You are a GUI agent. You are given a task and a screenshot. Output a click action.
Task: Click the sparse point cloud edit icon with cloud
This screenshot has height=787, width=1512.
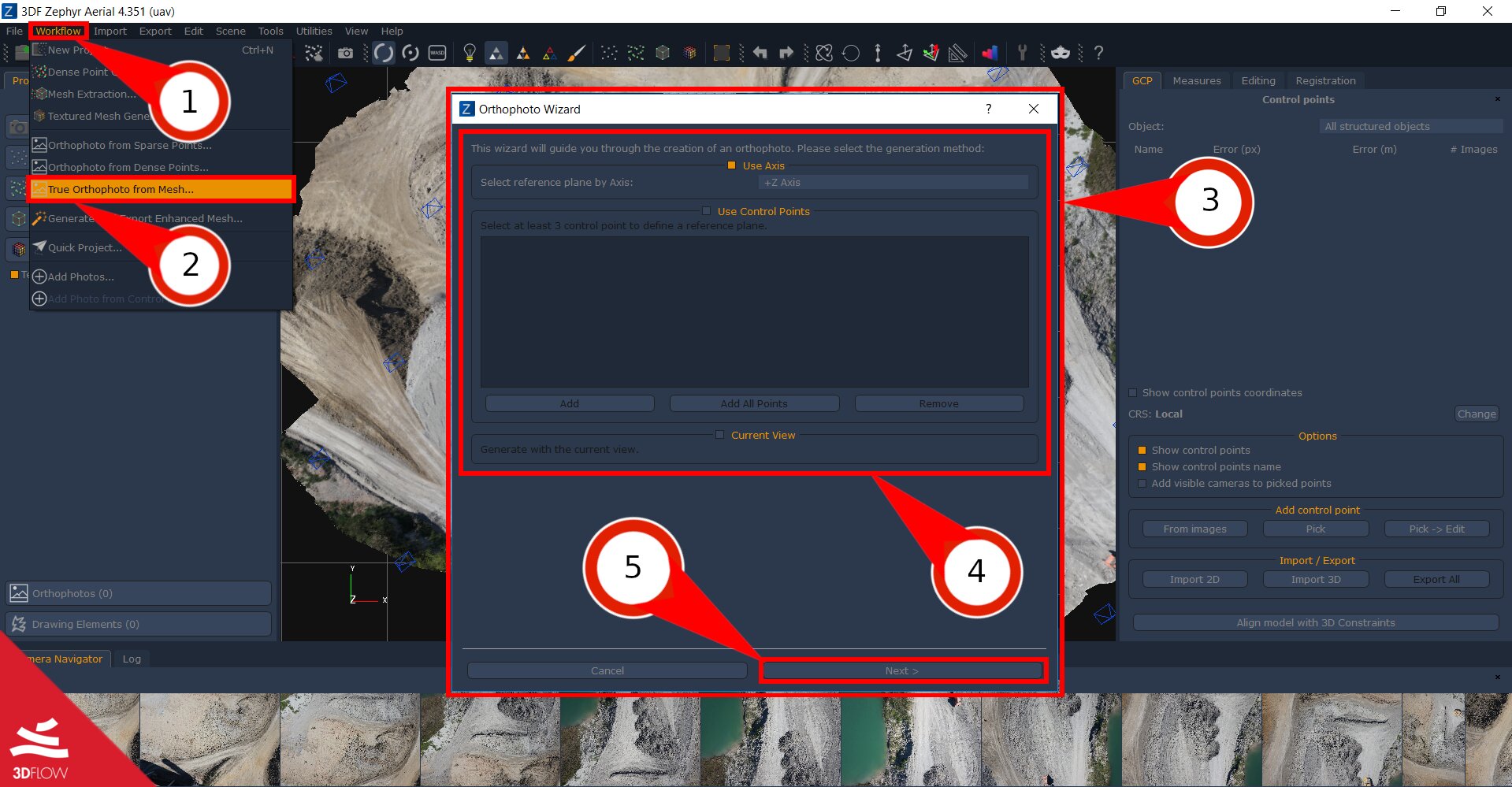(x=314, y=53)
